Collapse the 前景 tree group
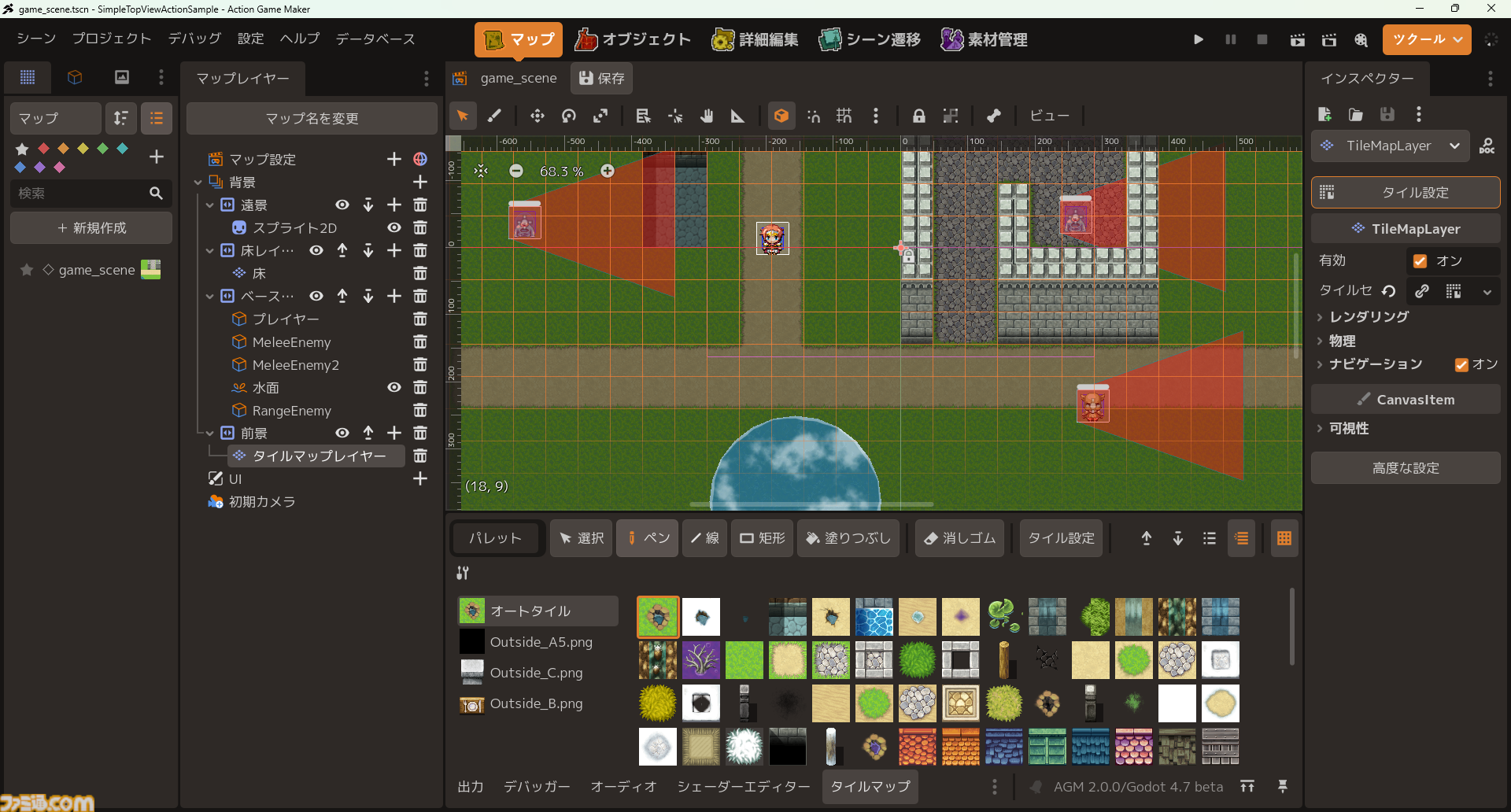The width and height of the screenshot is (1511, 812). tap(210, 433)
